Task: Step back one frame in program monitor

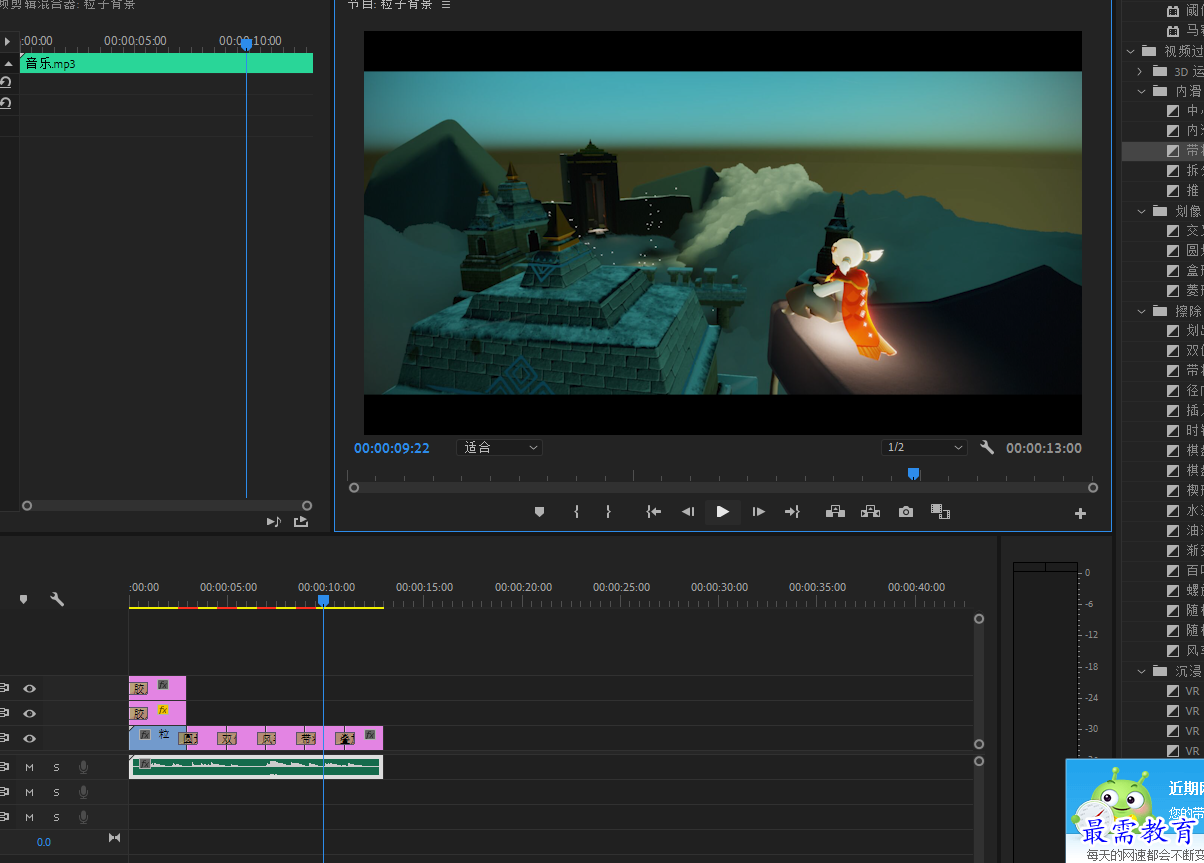Action: 688,511
